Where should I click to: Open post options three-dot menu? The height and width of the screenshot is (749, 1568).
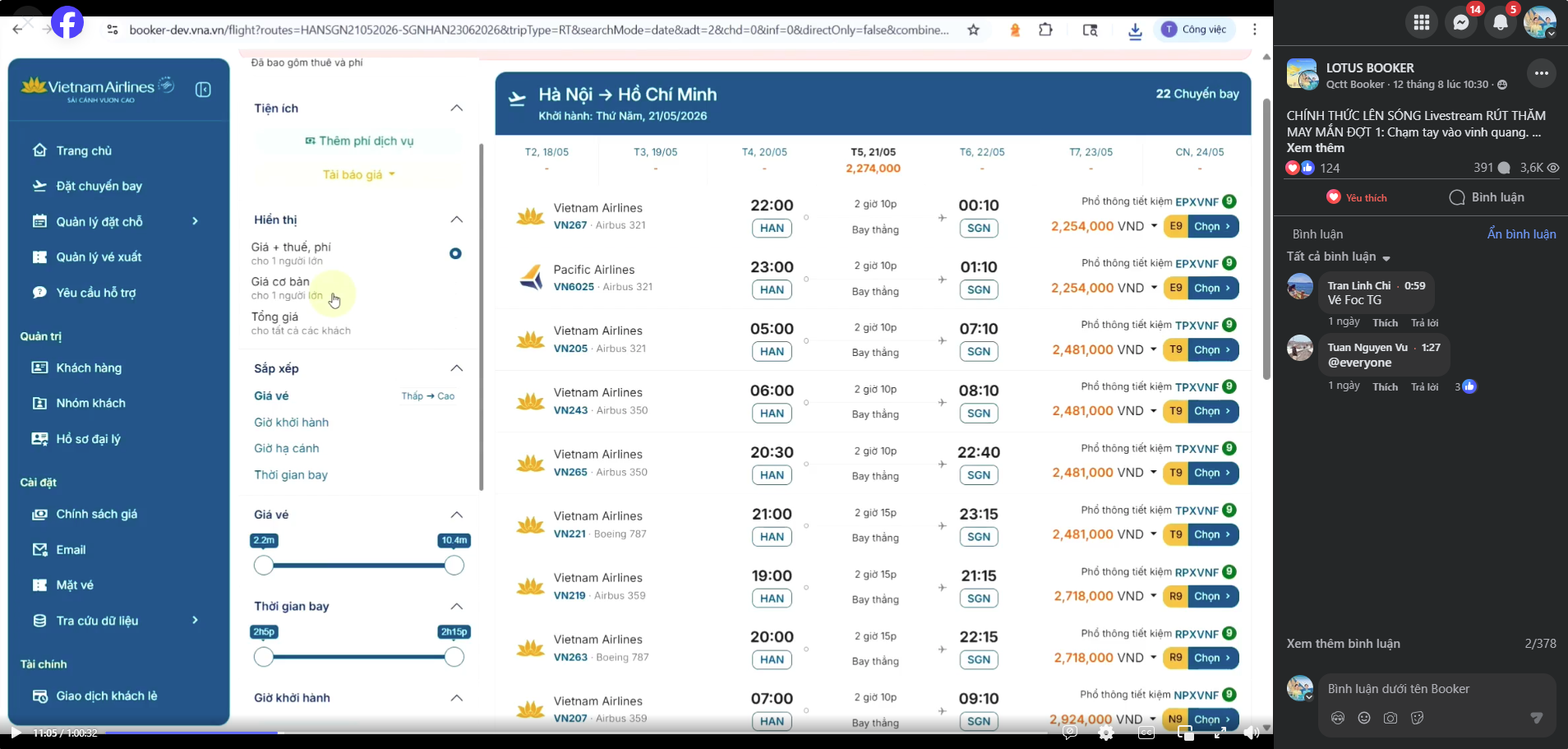(x=1542, y=73)
